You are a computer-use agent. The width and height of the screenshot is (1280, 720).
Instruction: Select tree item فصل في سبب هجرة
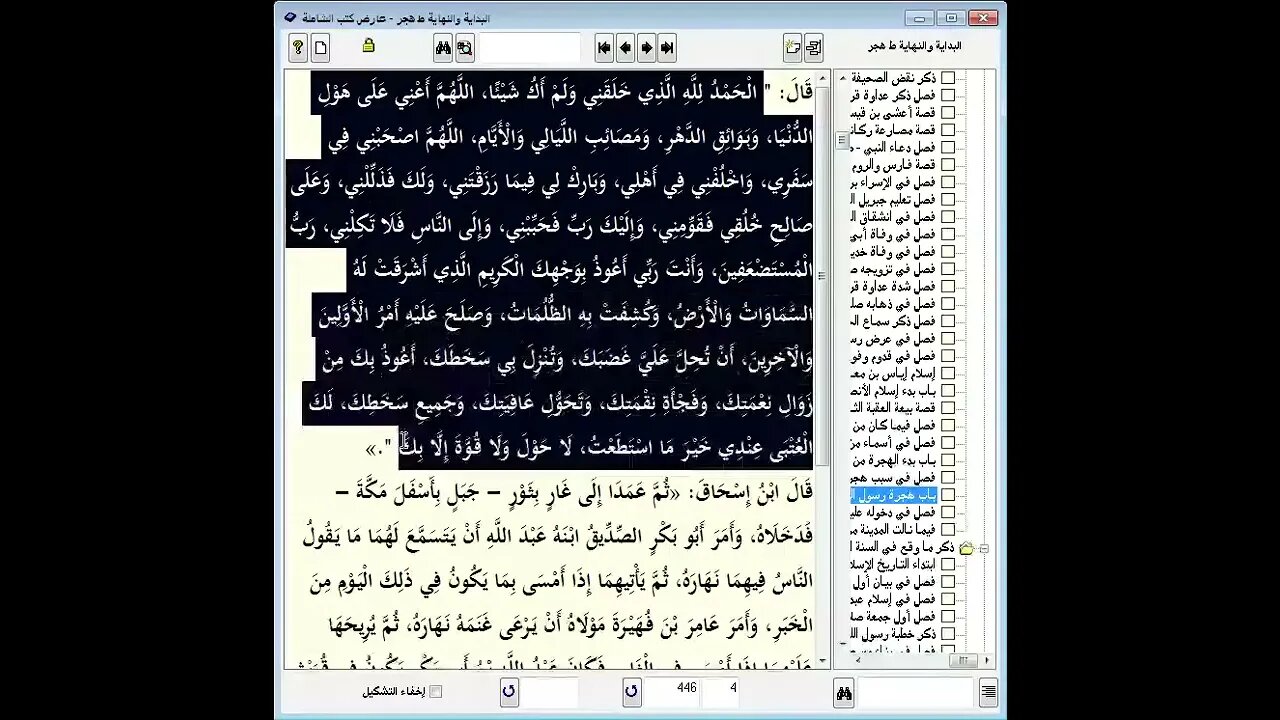pos(893,478)
